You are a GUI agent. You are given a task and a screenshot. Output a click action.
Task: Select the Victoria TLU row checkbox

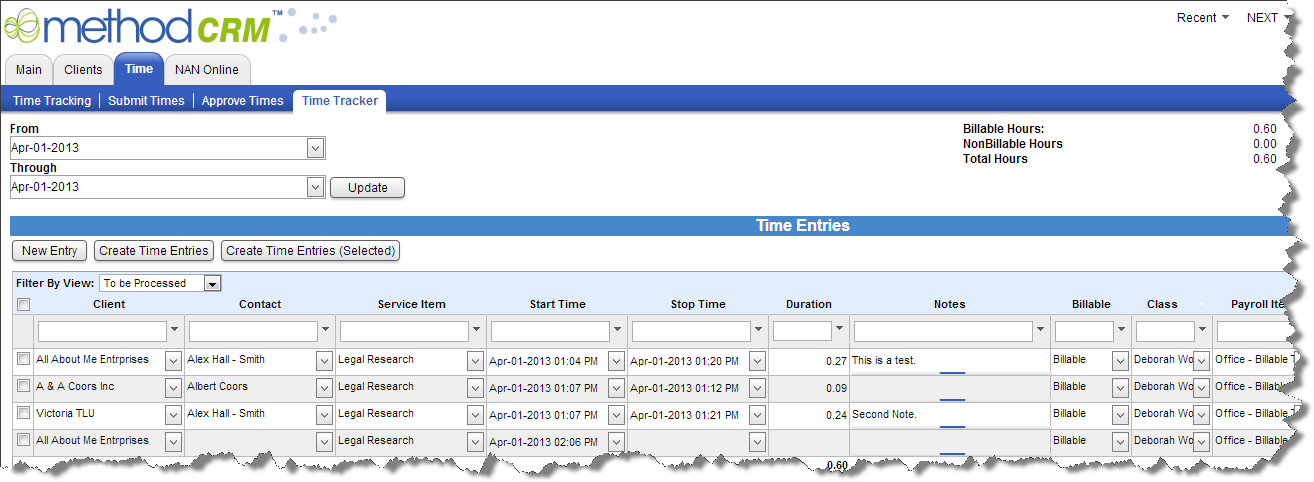tap(23, 413)
